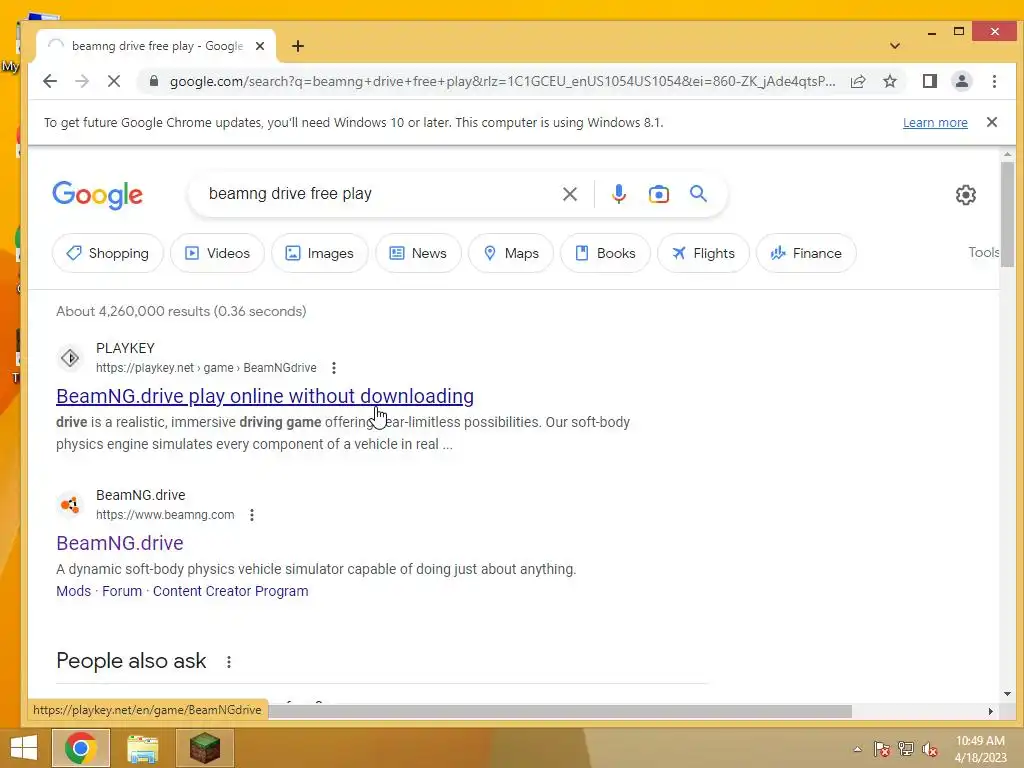Image resolution: width=1024 pixels, height=768 pixels.
Task: Click the scroll down arrow
Action: coord(1007,694)
